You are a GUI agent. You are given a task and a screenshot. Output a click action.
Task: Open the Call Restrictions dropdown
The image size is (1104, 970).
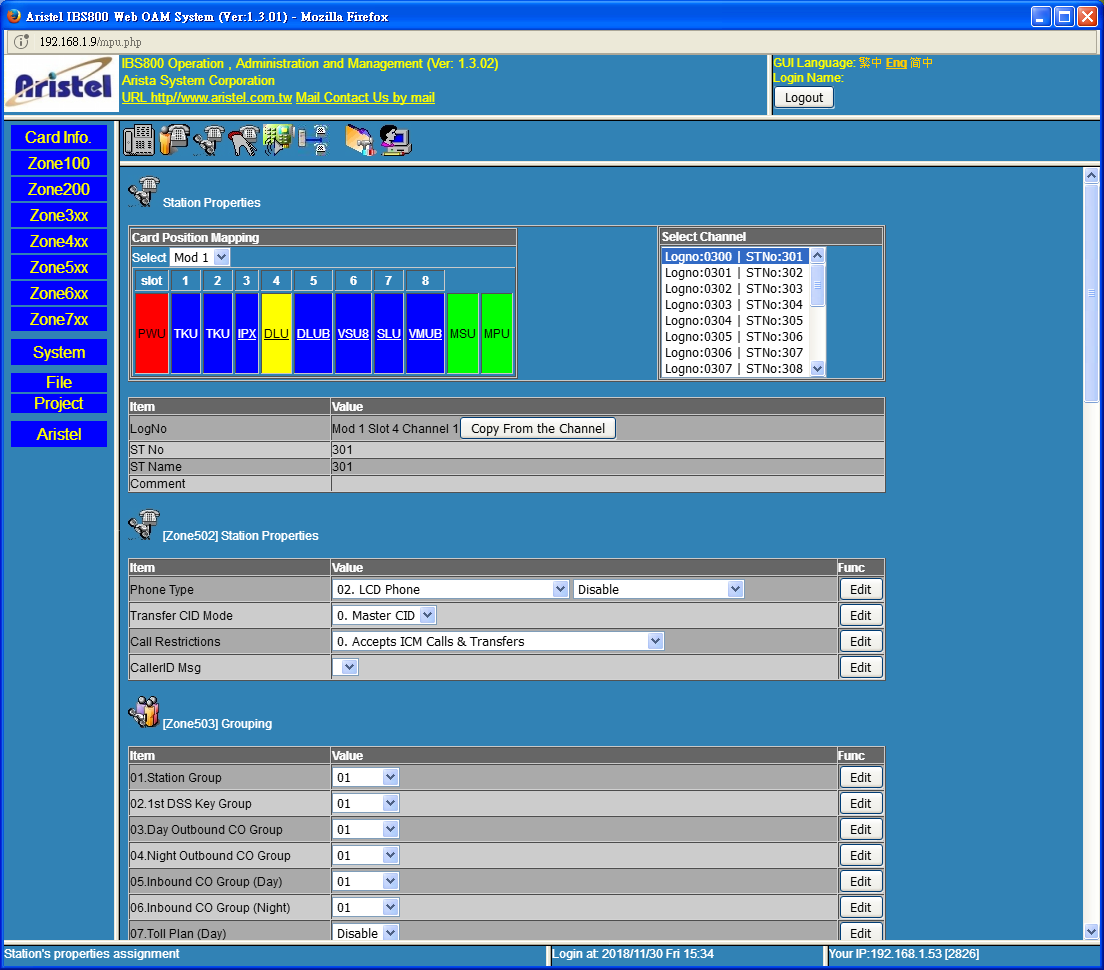[x=498, y=641]
